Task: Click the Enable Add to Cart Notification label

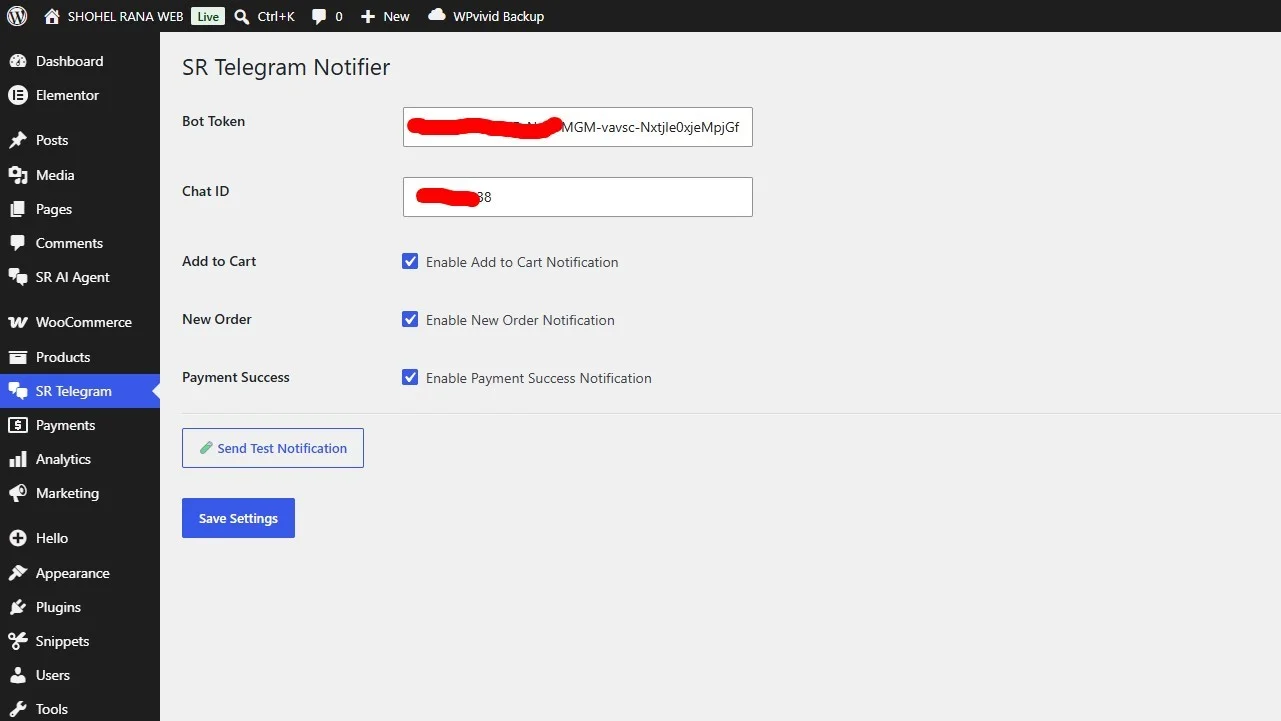Action: pos(522,262)
